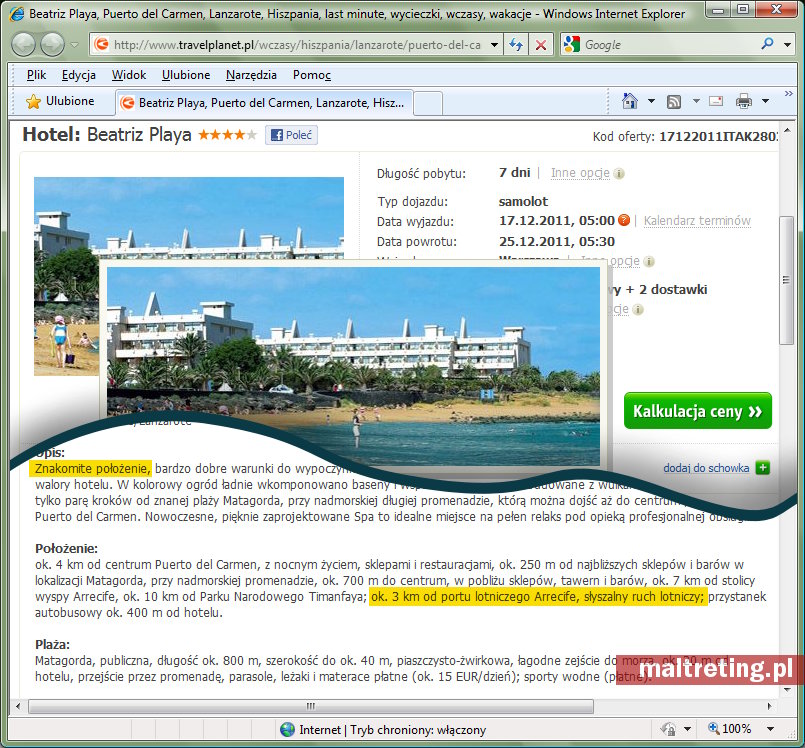Click the highlighted Znakomite położenie text
Image resolution: width=805 pixels, height=748 pixels.
[91, 468]
